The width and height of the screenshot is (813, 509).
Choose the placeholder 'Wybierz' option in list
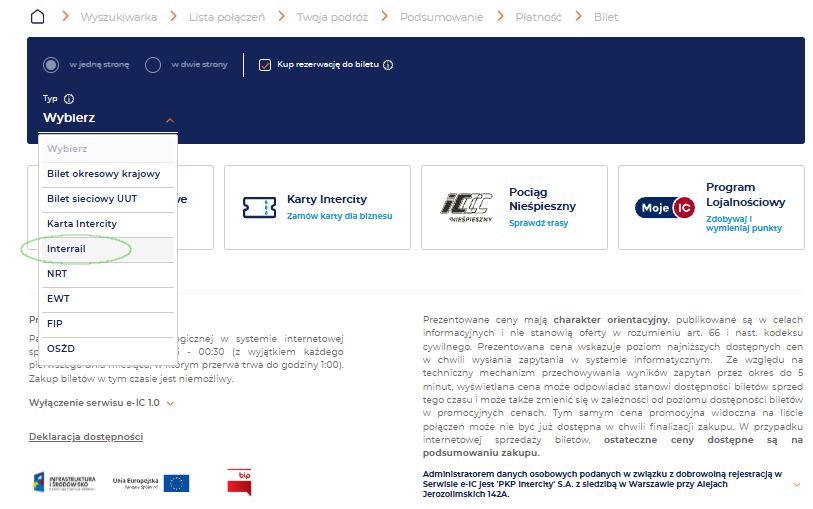[x=107, y=149]
